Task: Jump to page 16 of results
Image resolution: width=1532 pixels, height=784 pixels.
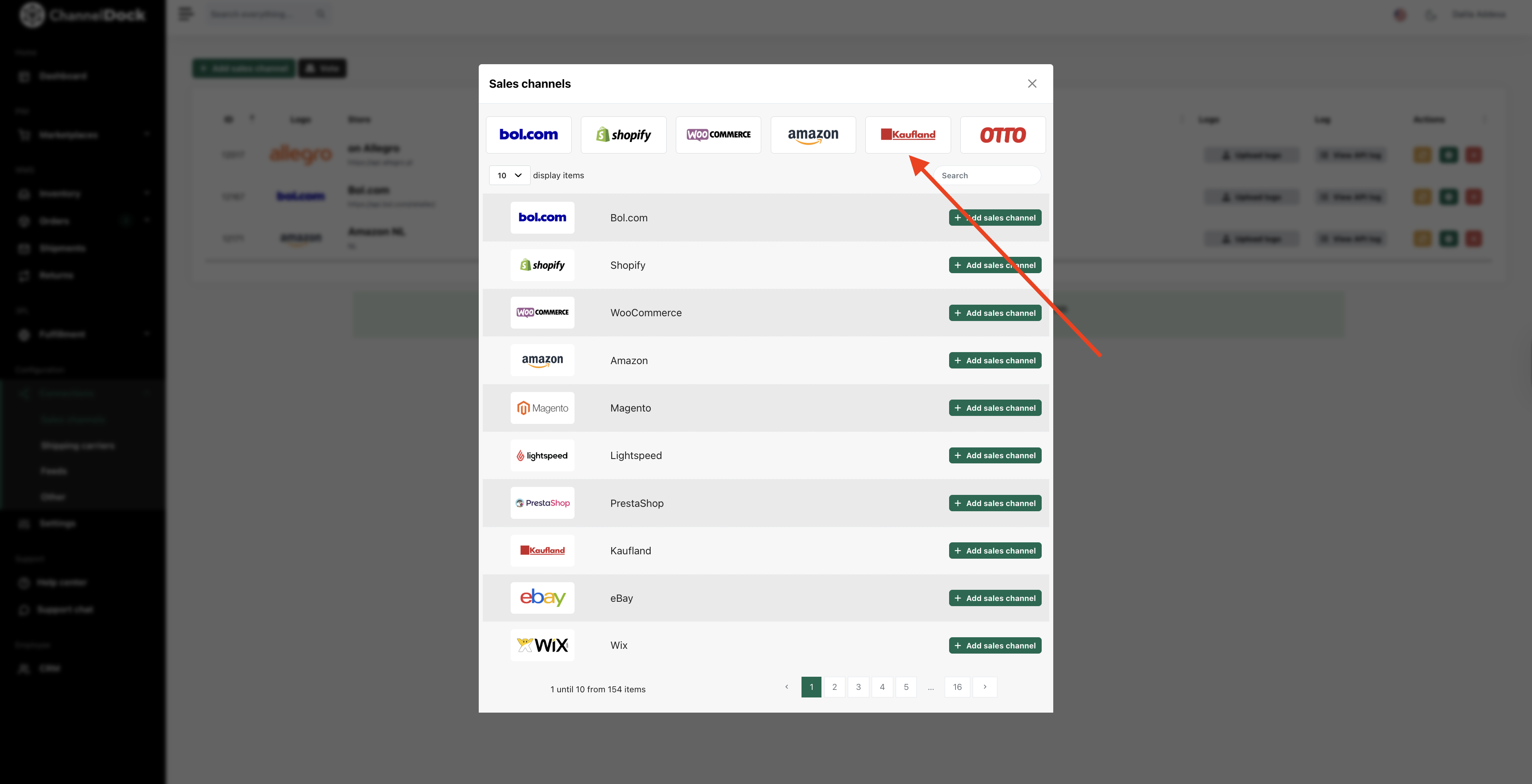Action: tap(957, 687)
